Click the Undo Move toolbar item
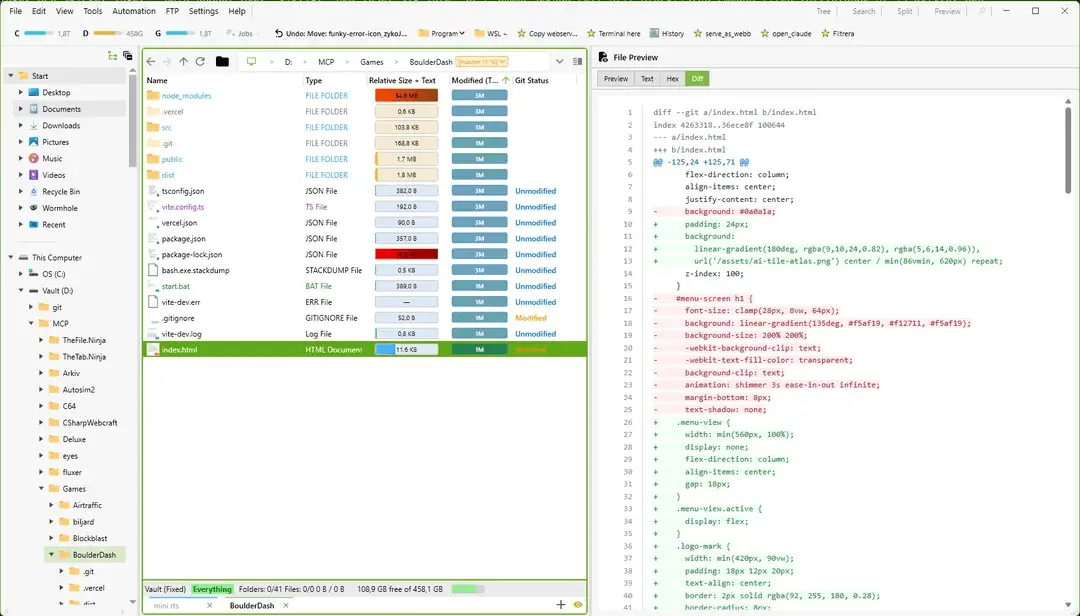This screenshot has width=1080, height=616. (340, 33)
